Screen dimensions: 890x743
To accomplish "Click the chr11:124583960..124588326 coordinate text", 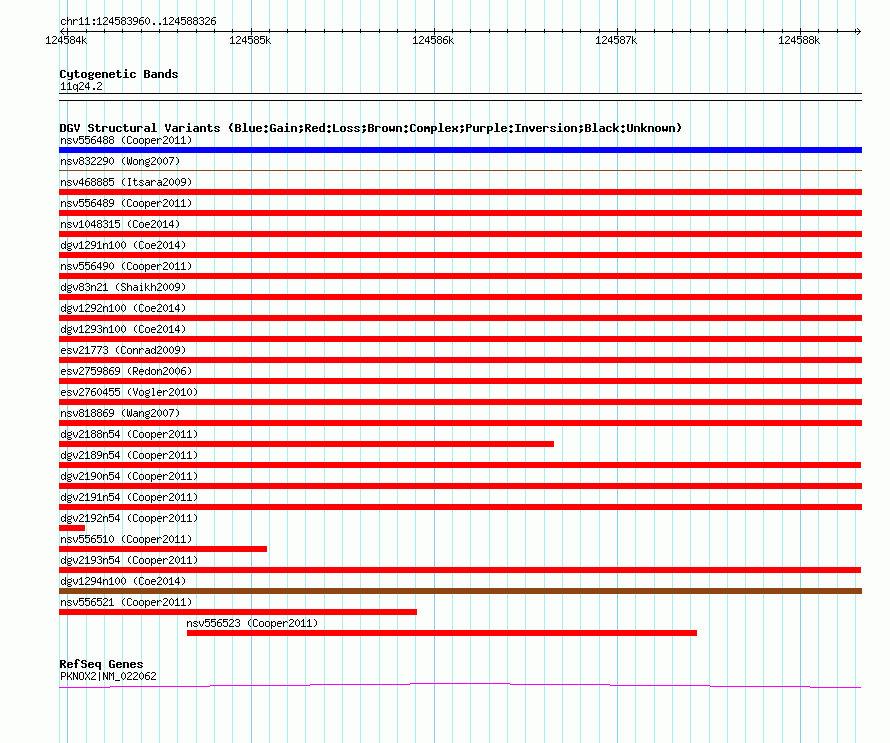I will click(138, 22).
